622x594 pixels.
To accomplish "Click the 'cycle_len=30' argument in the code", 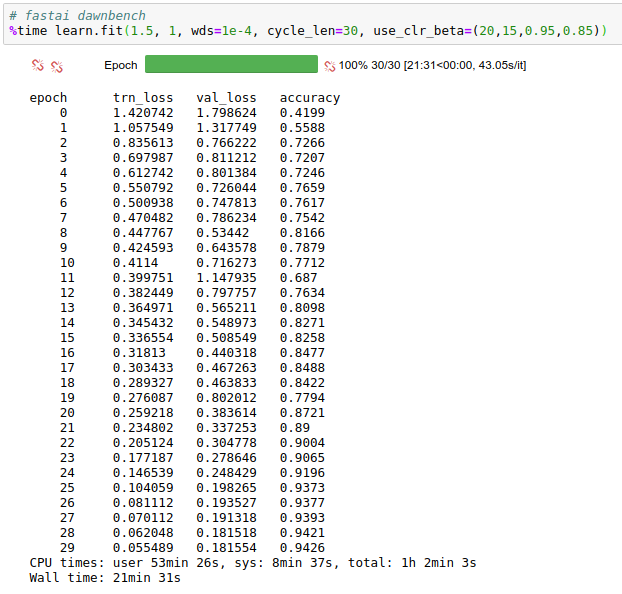I will click(313, 31).
